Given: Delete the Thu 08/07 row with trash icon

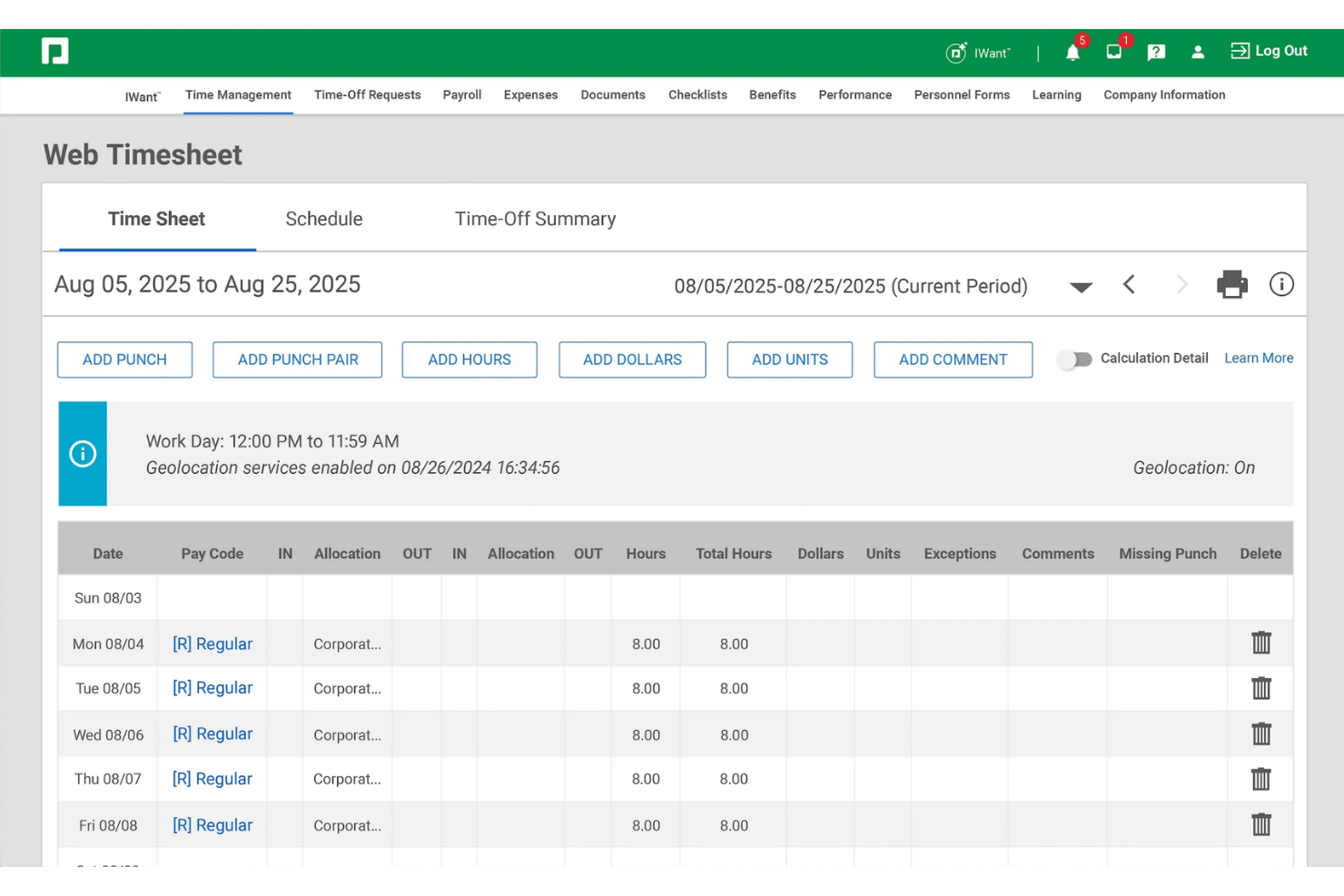Looking at the screenshot, I should (1261, 779).
